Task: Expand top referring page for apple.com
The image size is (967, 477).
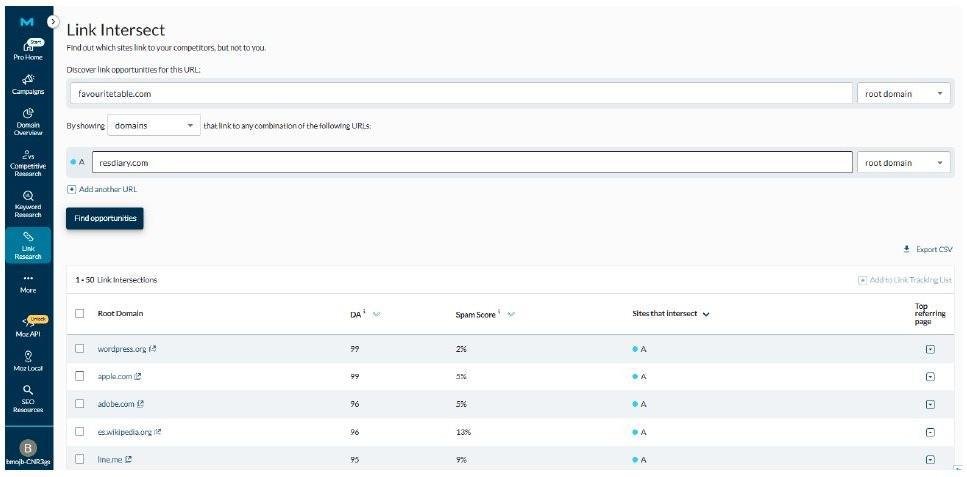Action: point(931,376)
